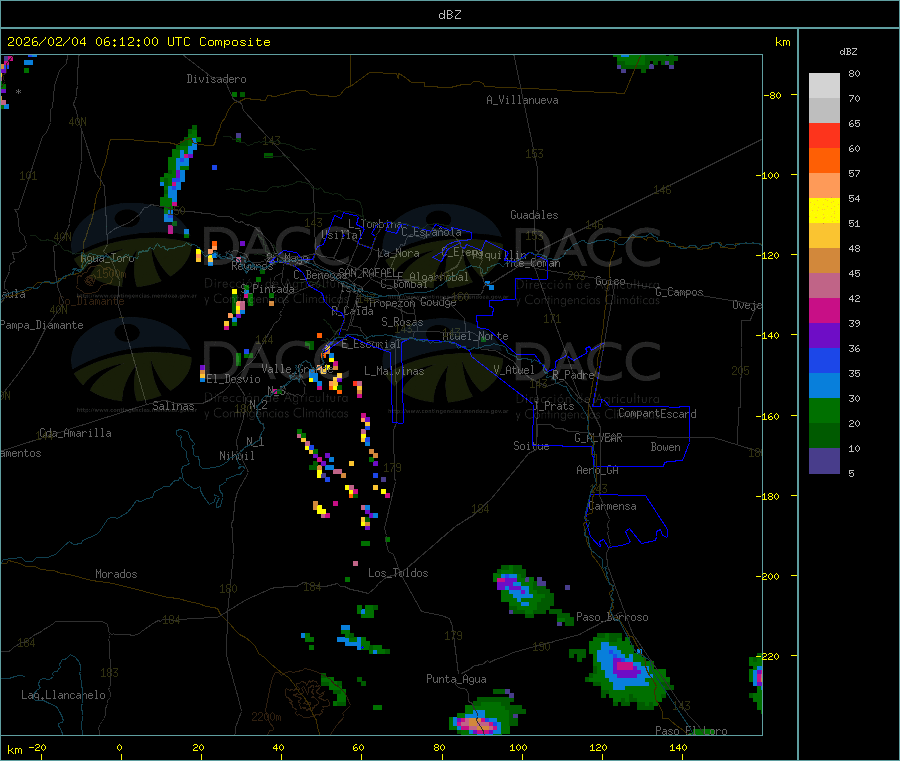Screen dimensions: 900x761
Task: Pick the purple 36 dBZ legend swatch
Action: point(824,336)
